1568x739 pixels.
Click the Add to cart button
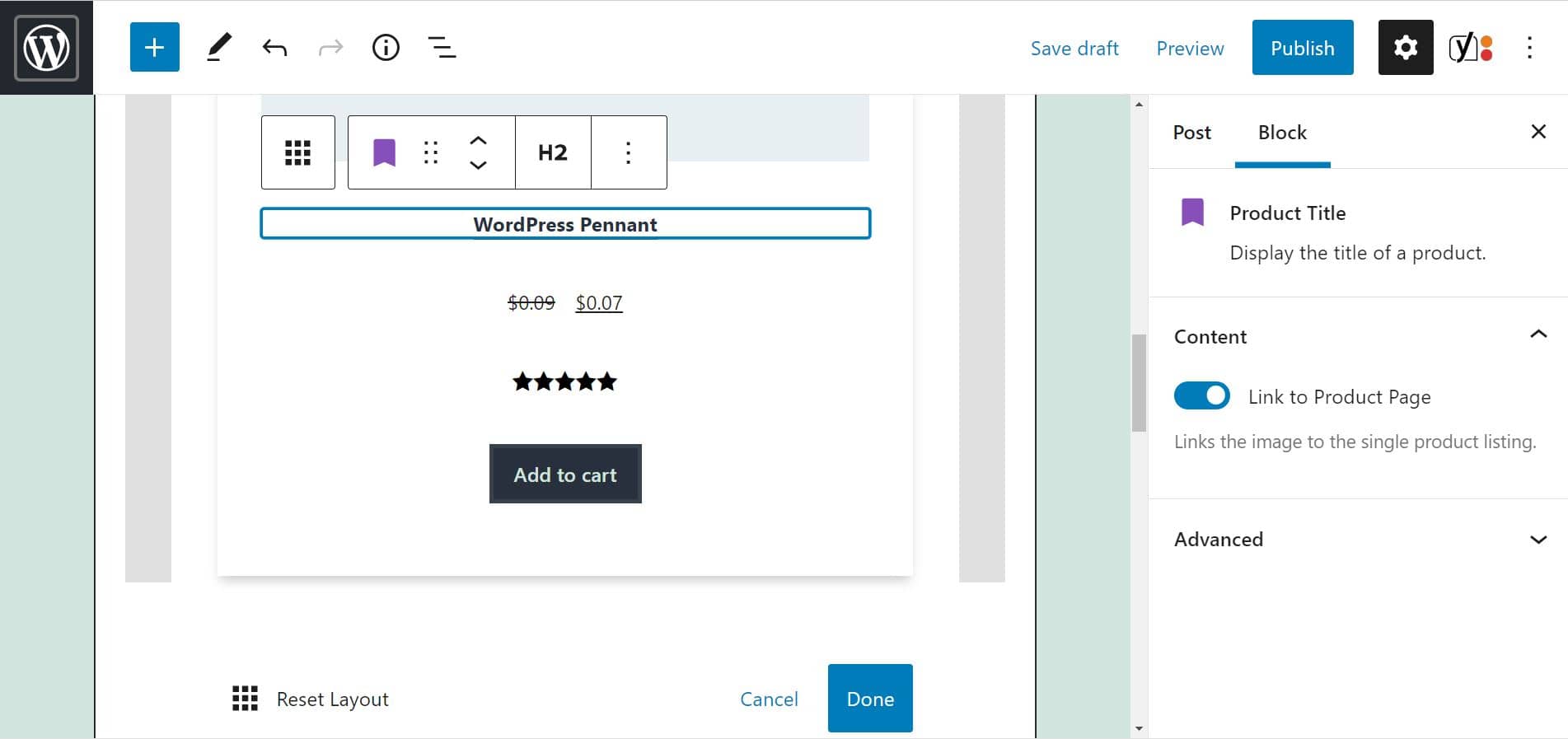(x=565, y=474)
